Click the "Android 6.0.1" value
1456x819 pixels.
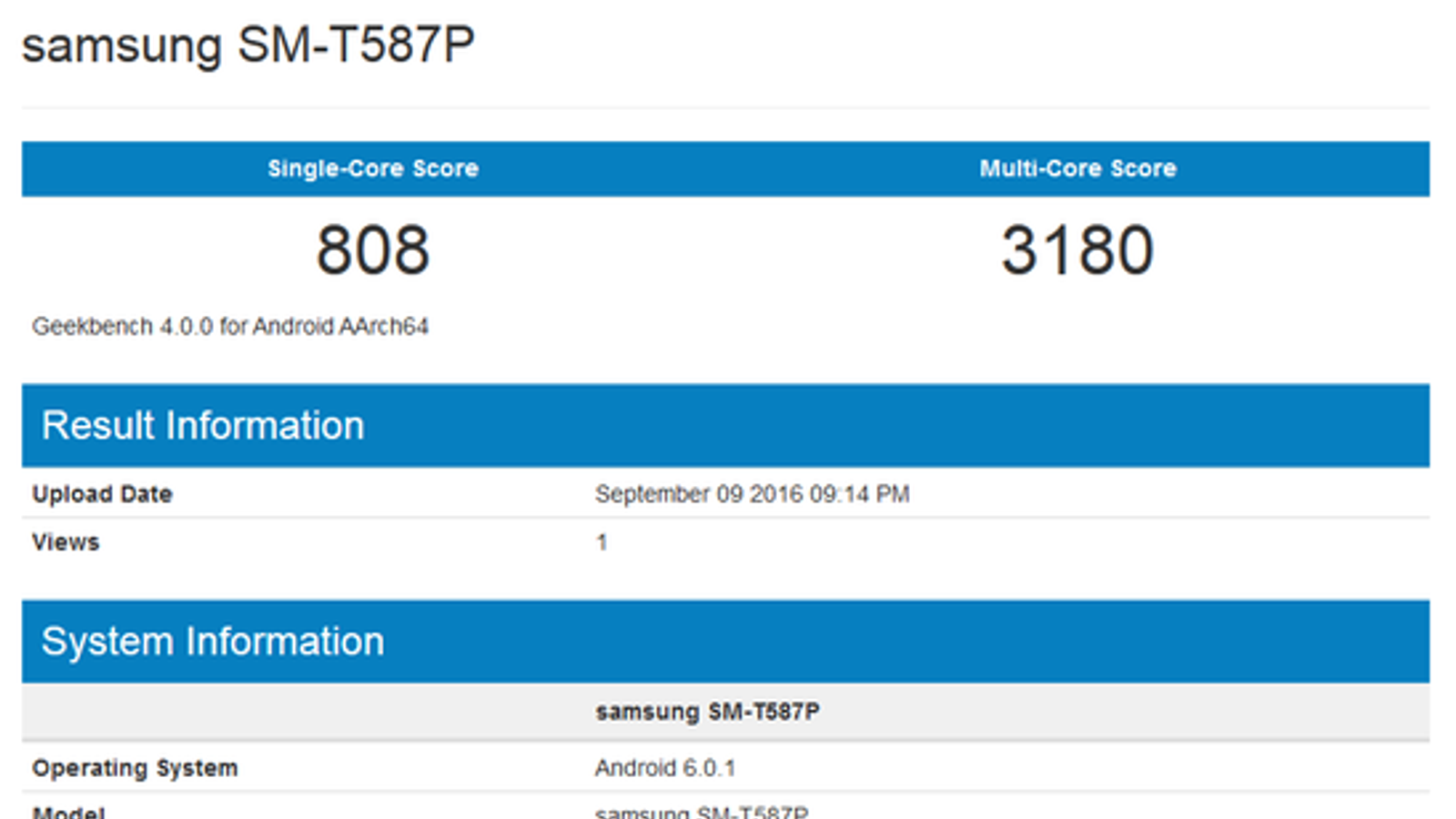(x=664, y=768)
